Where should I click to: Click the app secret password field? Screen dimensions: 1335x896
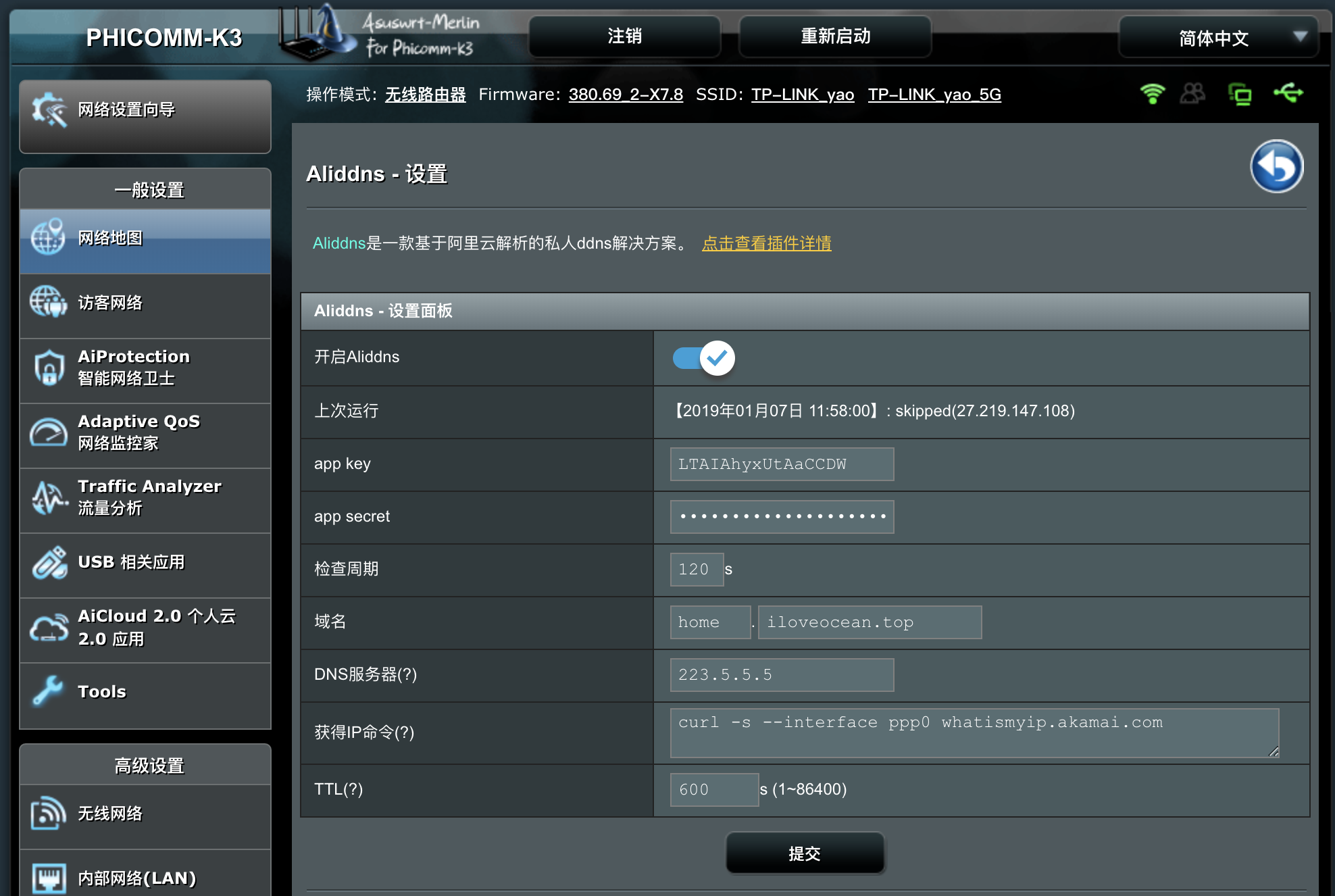782,517
